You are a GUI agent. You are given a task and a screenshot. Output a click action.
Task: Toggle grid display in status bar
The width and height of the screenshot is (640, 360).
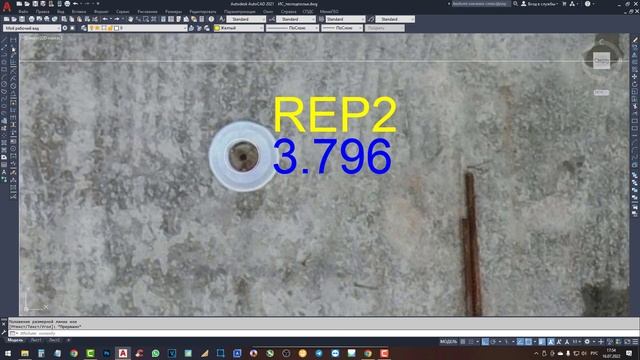(462, 342)
